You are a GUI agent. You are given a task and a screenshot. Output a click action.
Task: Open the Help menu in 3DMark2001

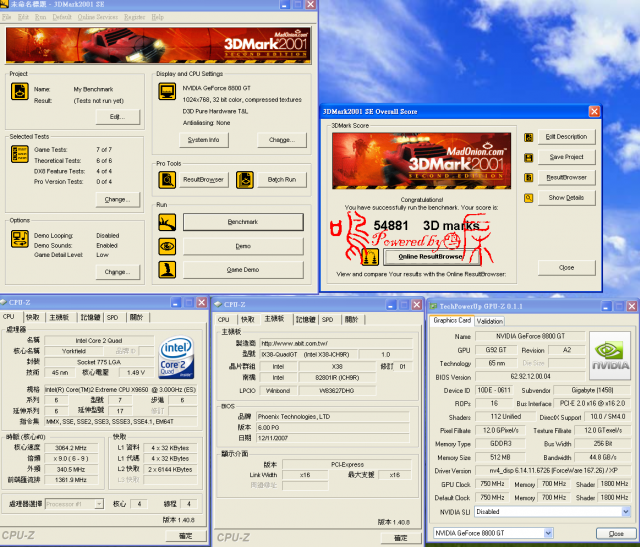pos(158,17)
